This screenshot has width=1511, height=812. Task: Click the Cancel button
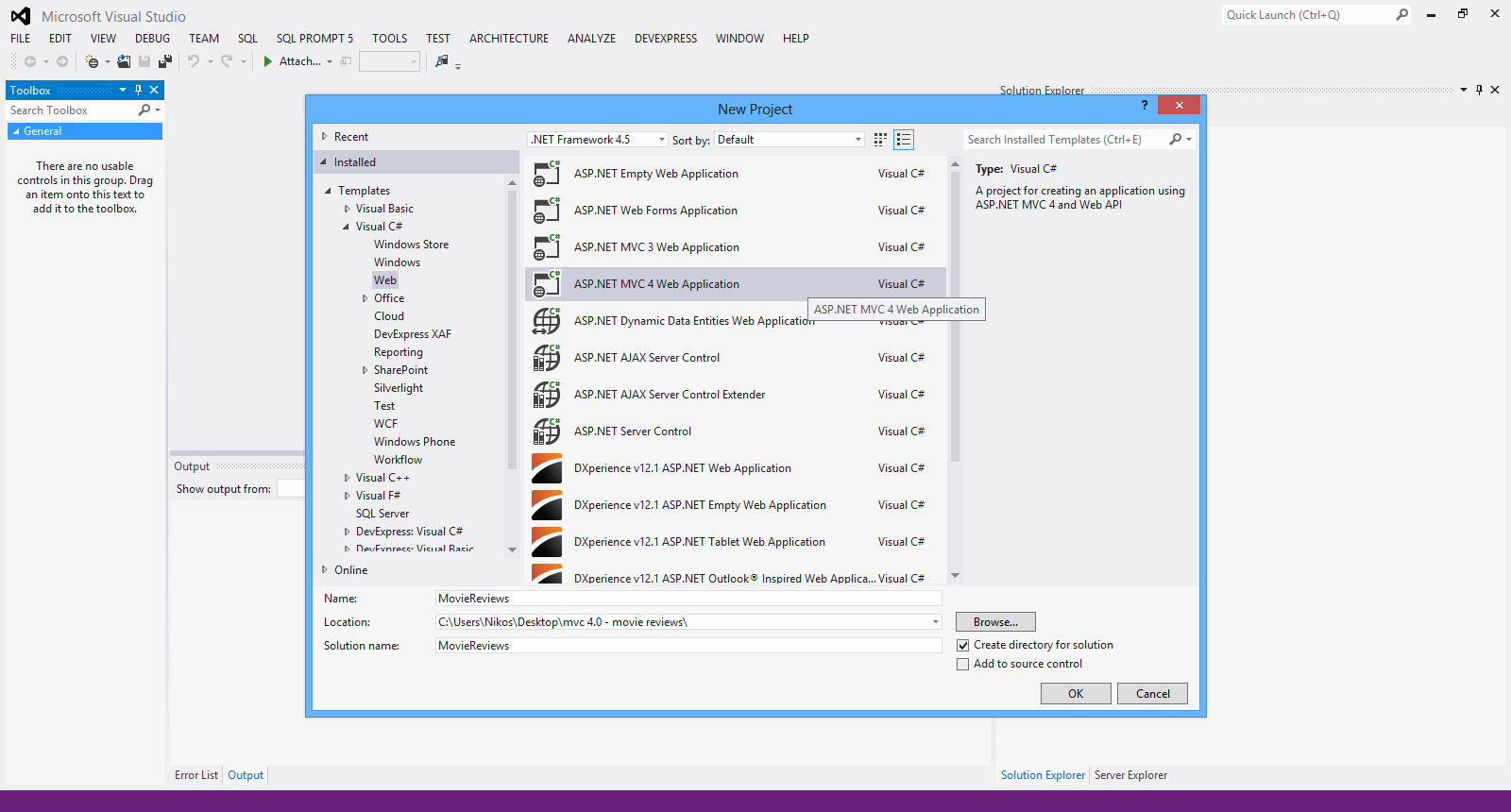click(x=1152, y=694)
